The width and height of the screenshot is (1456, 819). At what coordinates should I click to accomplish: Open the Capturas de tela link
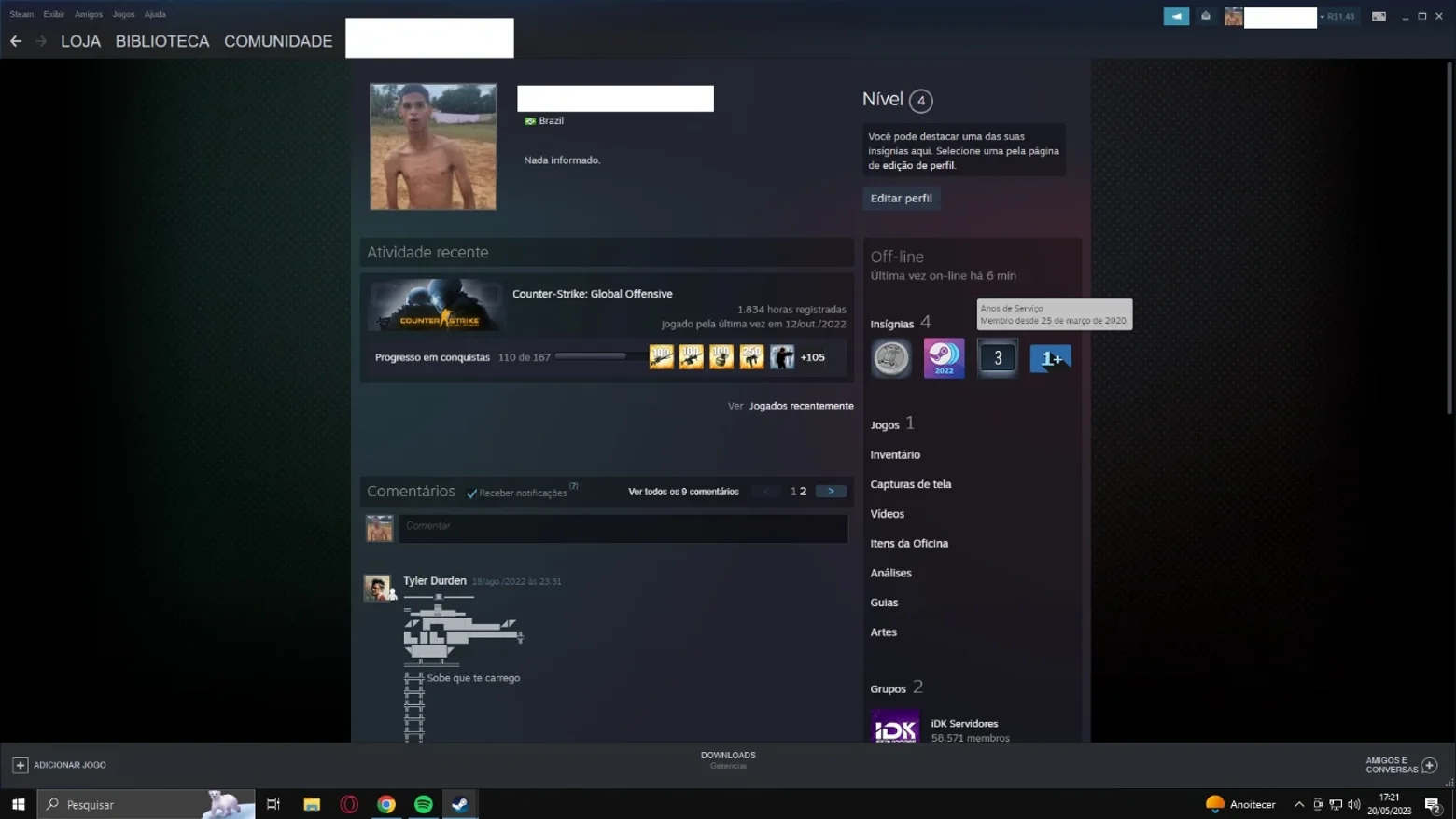point(911,484)
